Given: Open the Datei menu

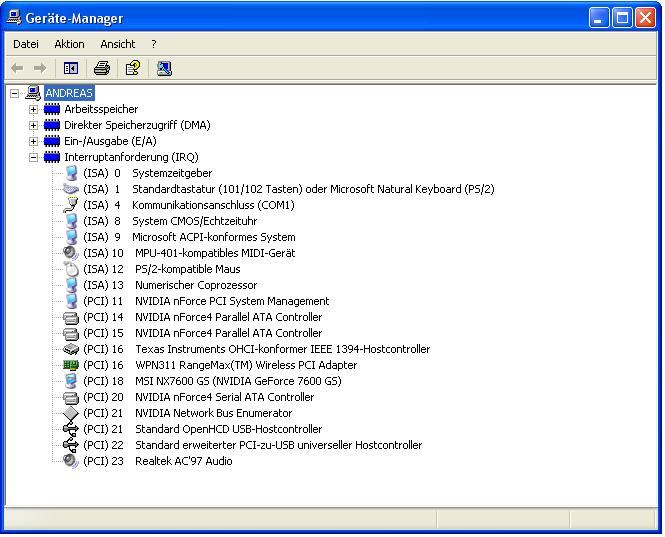Looking at the screenshot, I should click(x=26, y=44).
